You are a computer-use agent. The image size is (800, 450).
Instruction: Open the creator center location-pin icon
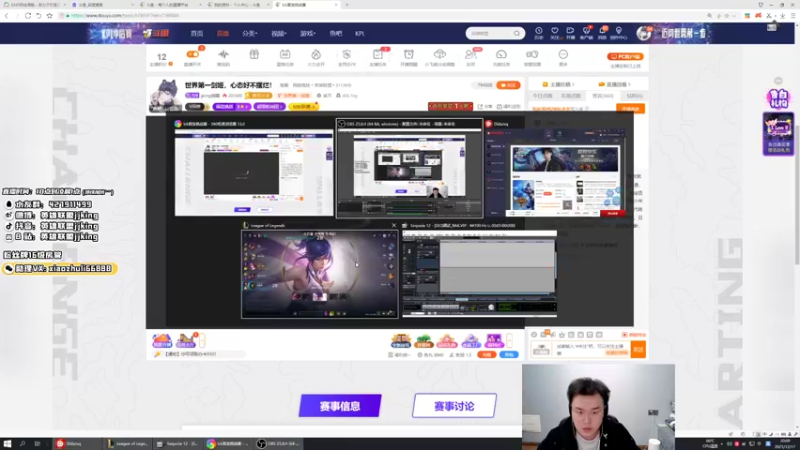coord(618,33)
